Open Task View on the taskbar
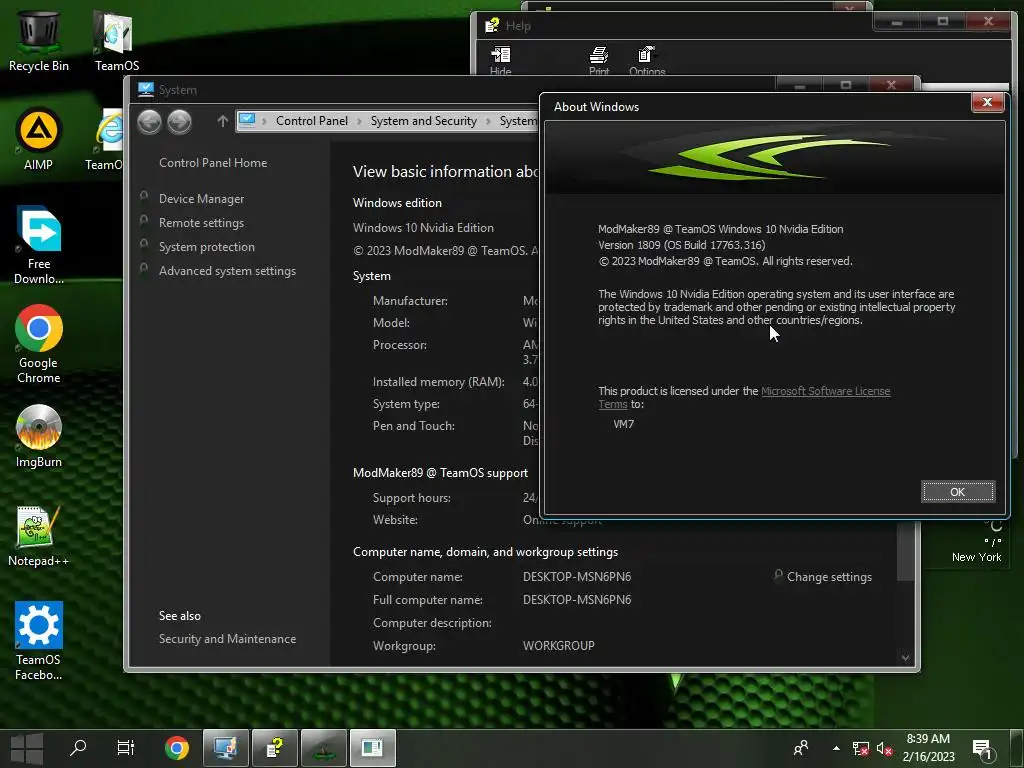The height and width of the screenshot is (768, 1024). coord(125,748)
